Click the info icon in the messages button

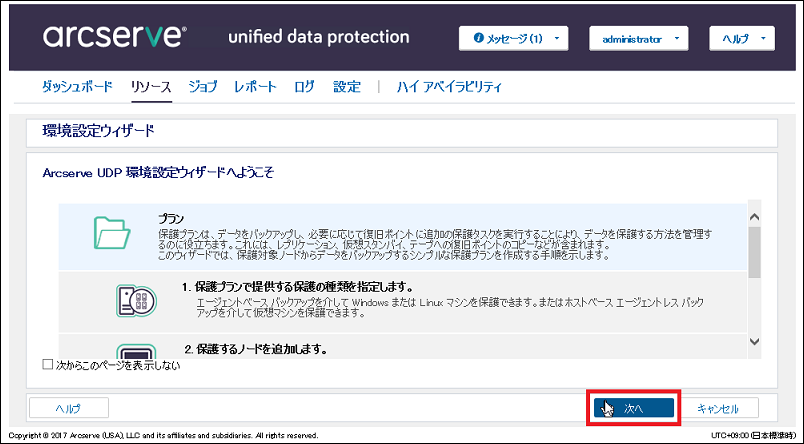coord(478,38)
